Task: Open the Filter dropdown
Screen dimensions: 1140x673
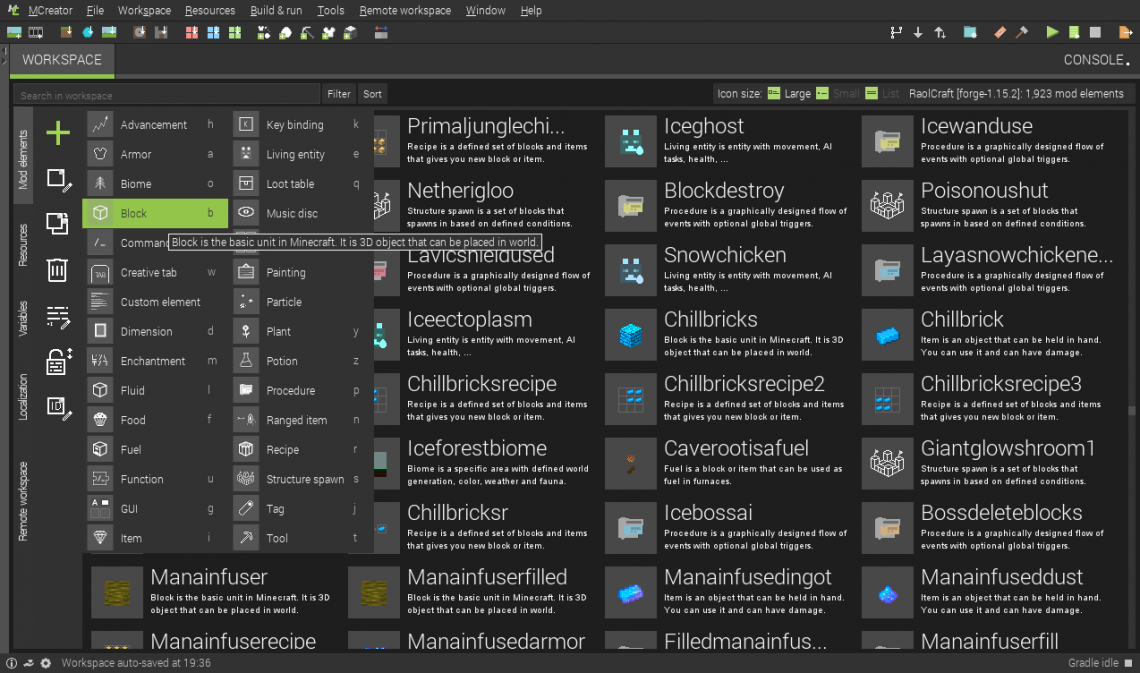Action: [x=338, y=94]
